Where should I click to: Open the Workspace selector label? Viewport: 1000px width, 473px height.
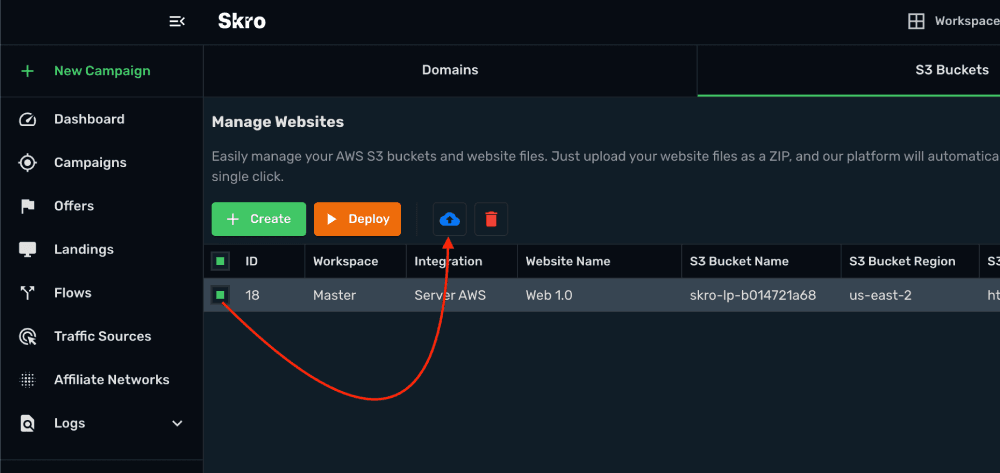point(967,21)
